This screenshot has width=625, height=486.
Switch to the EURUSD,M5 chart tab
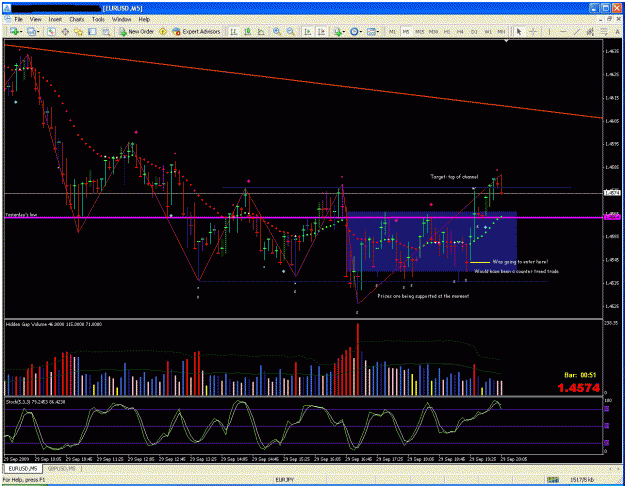pyautogui.click(x=23, y=469)
